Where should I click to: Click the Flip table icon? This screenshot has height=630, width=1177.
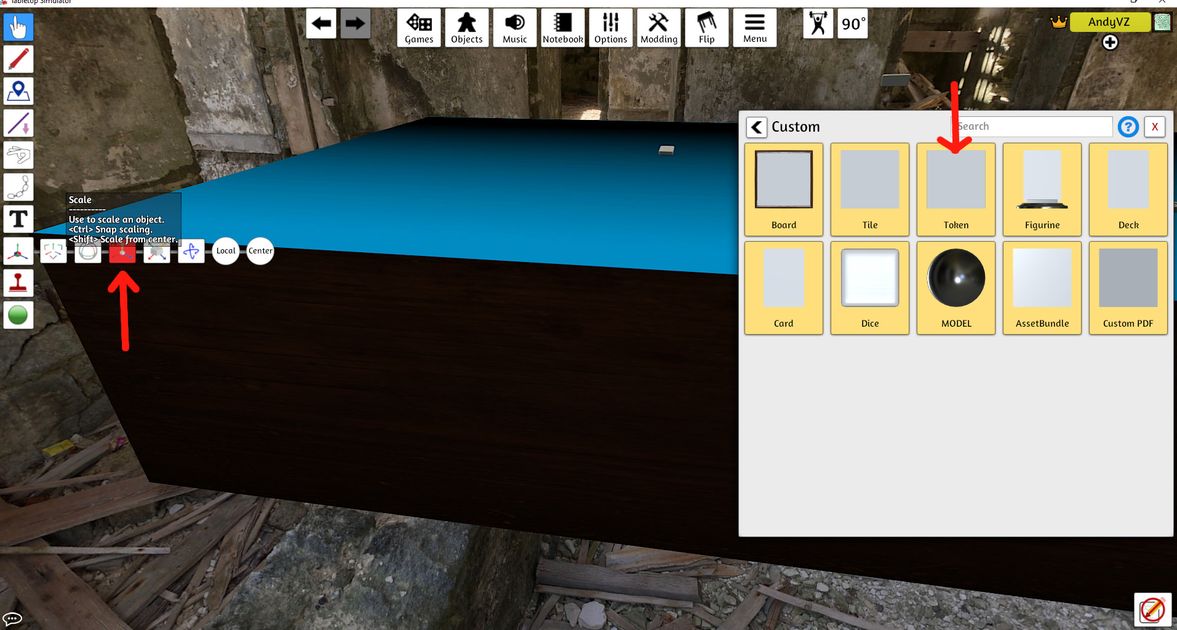pyautogui.click(x=707, y=28)
